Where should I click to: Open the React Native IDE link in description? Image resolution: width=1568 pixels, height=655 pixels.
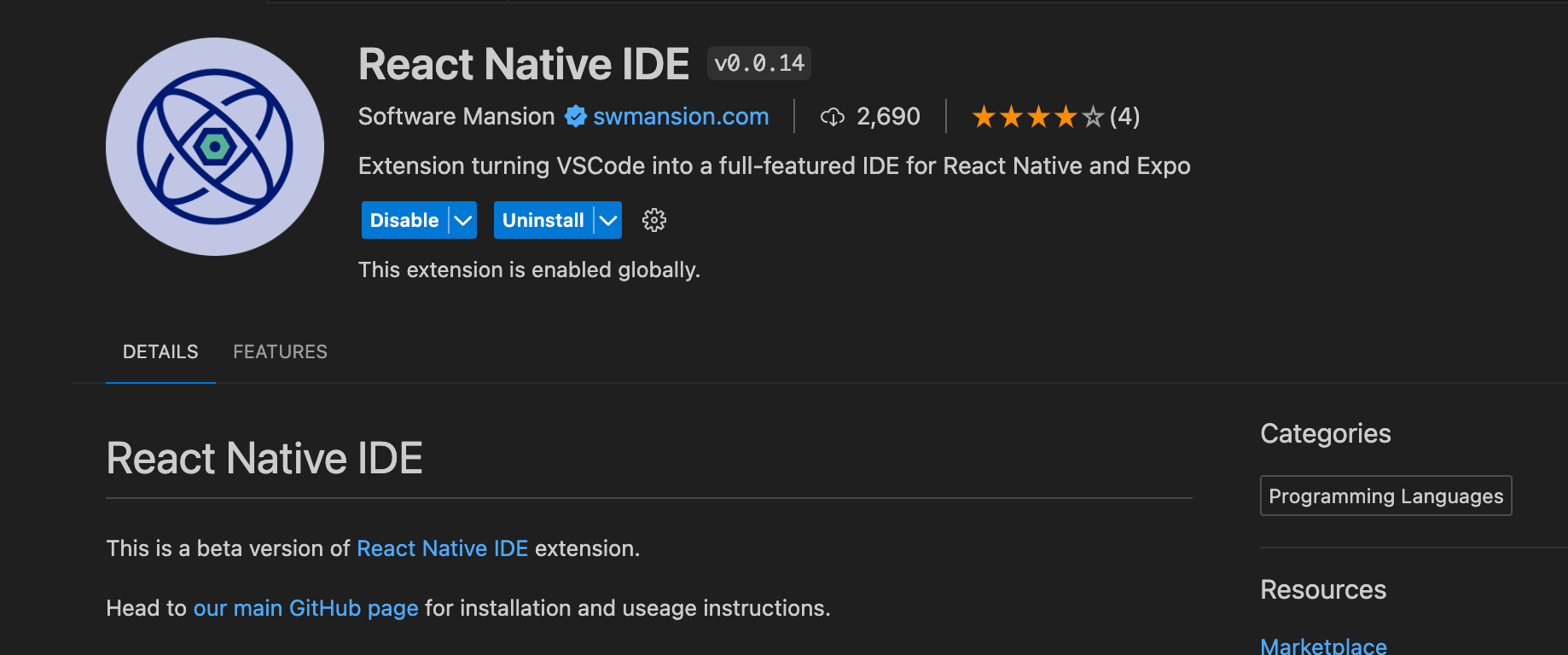point(442,548)
